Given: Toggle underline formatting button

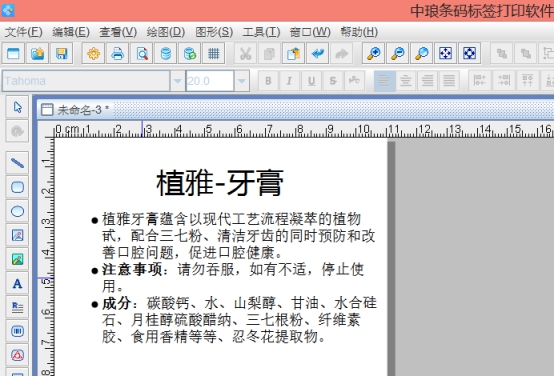Looking at the screenshot, I should point(311,81).
